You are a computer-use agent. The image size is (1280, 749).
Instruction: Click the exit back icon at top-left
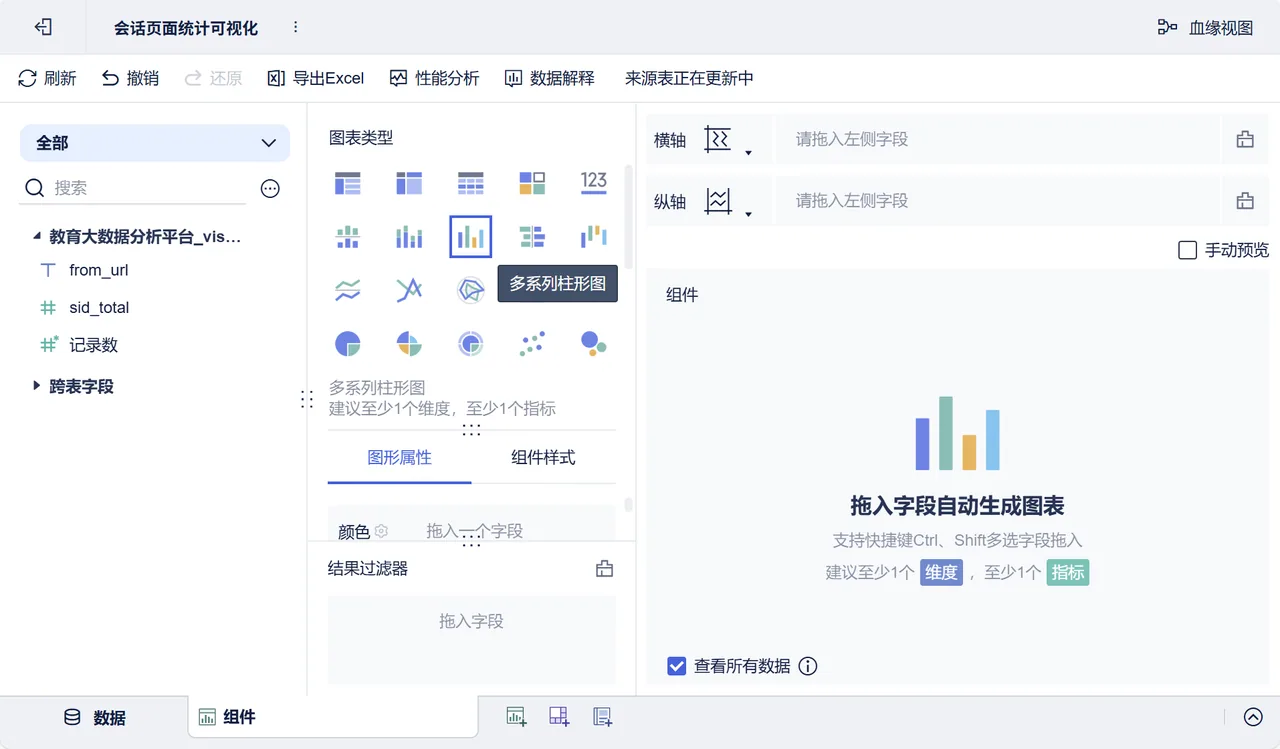tap(43, 27)
